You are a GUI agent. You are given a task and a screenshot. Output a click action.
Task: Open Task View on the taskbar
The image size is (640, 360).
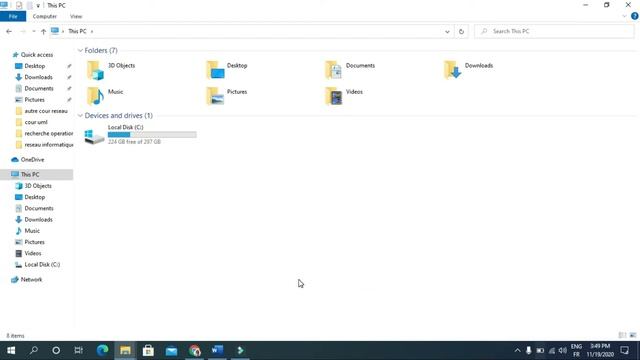click(78, 350)
